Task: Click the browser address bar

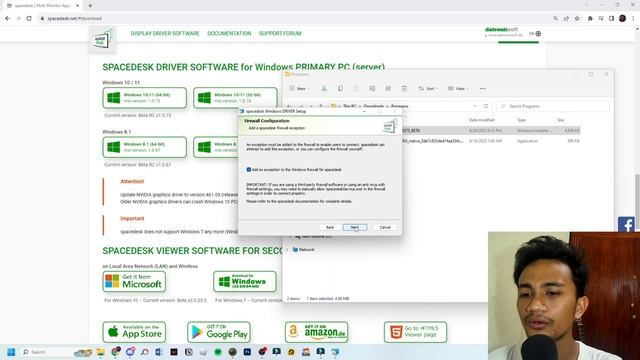Action: tap(294, 18)
